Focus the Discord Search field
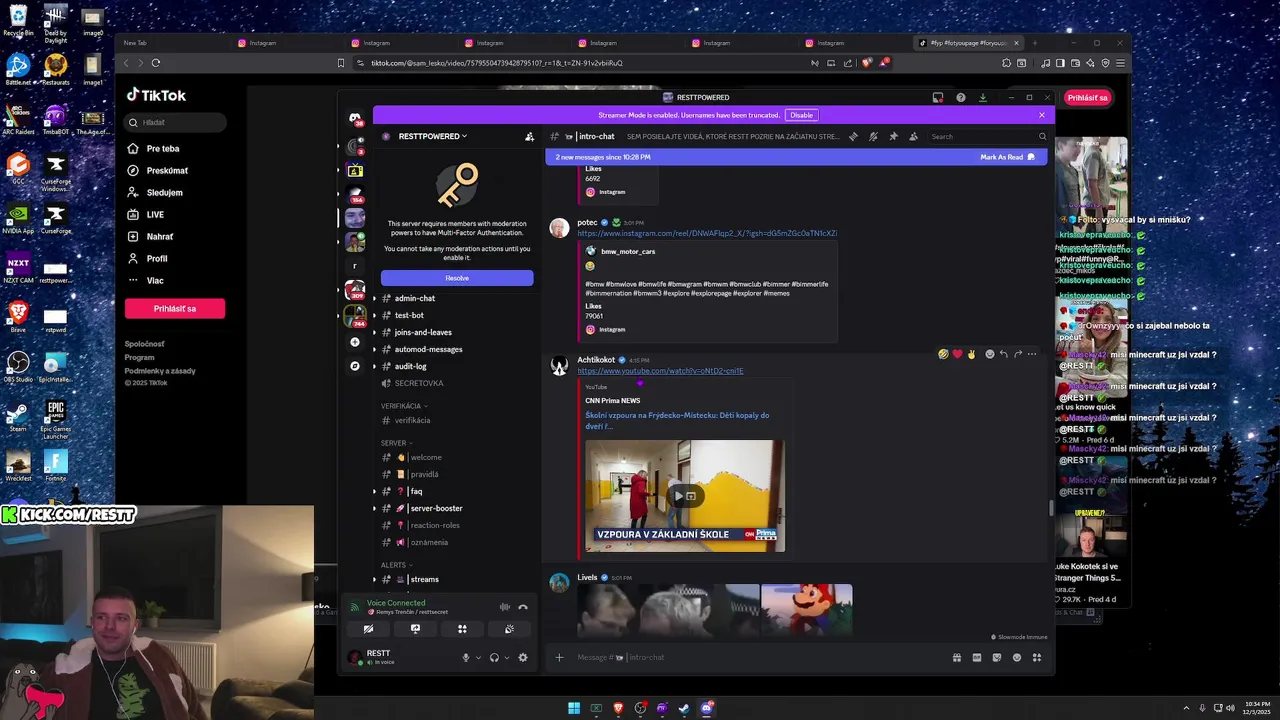1280x720 pixels. point(987,136)
